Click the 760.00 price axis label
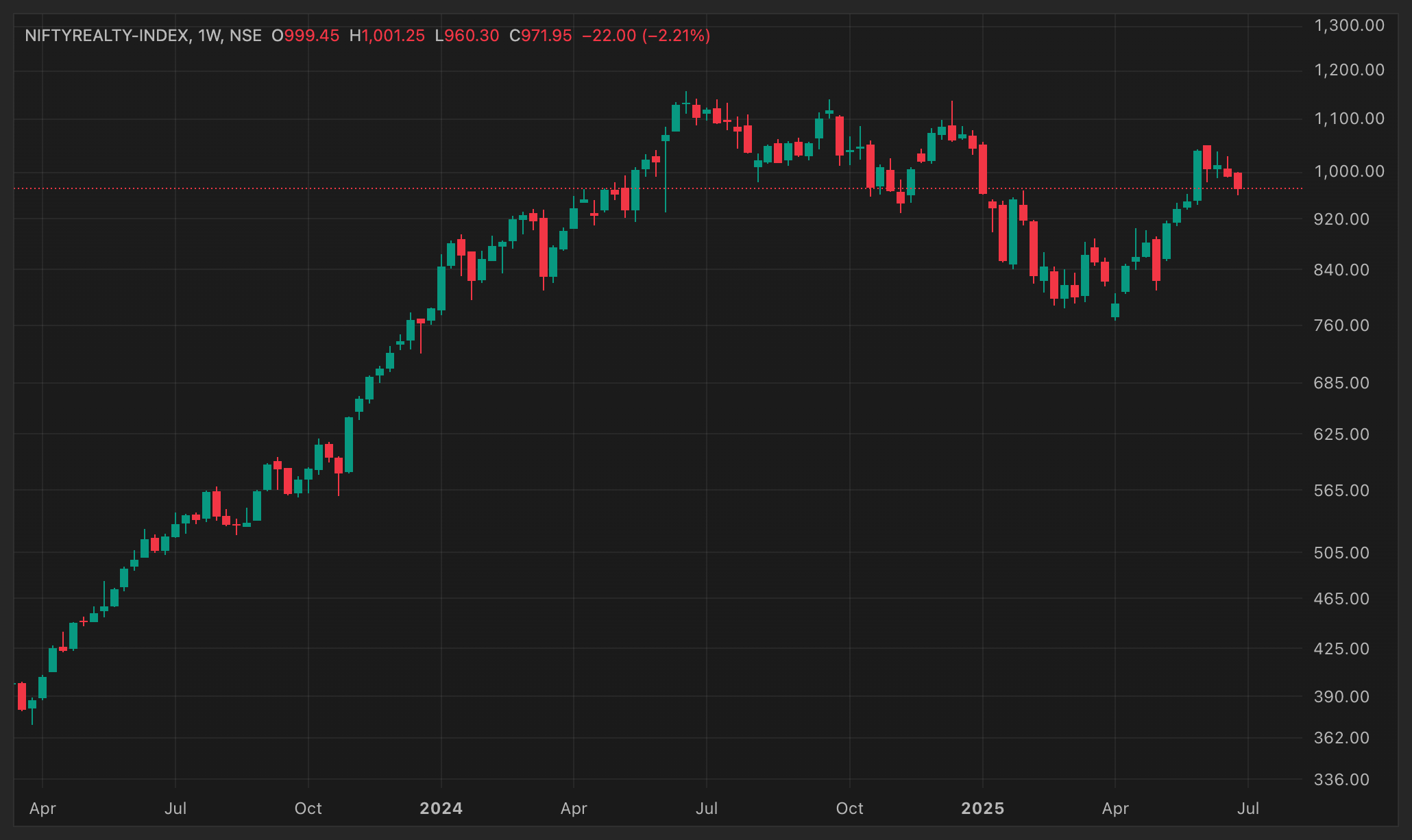 1341,325
